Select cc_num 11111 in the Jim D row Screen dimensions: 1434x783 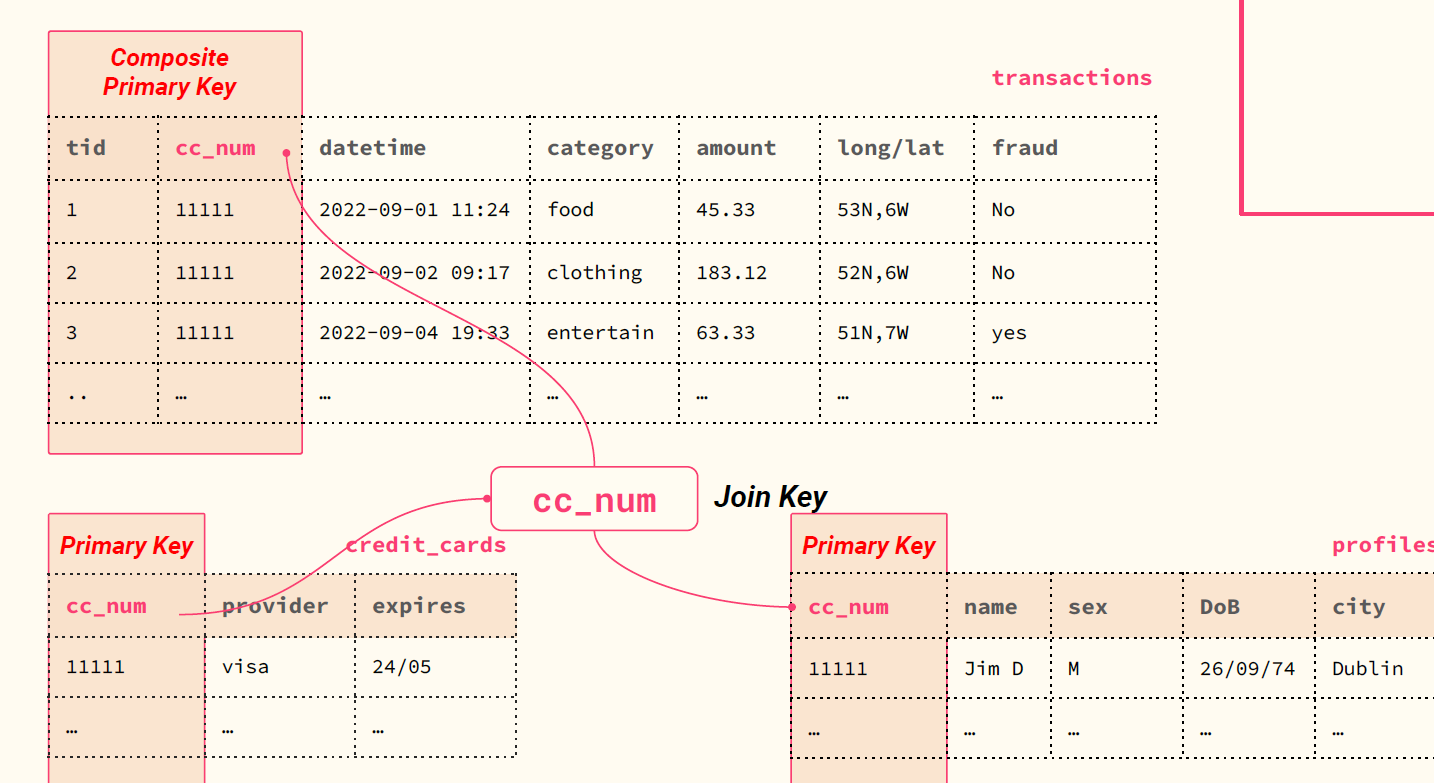(837, 669)
